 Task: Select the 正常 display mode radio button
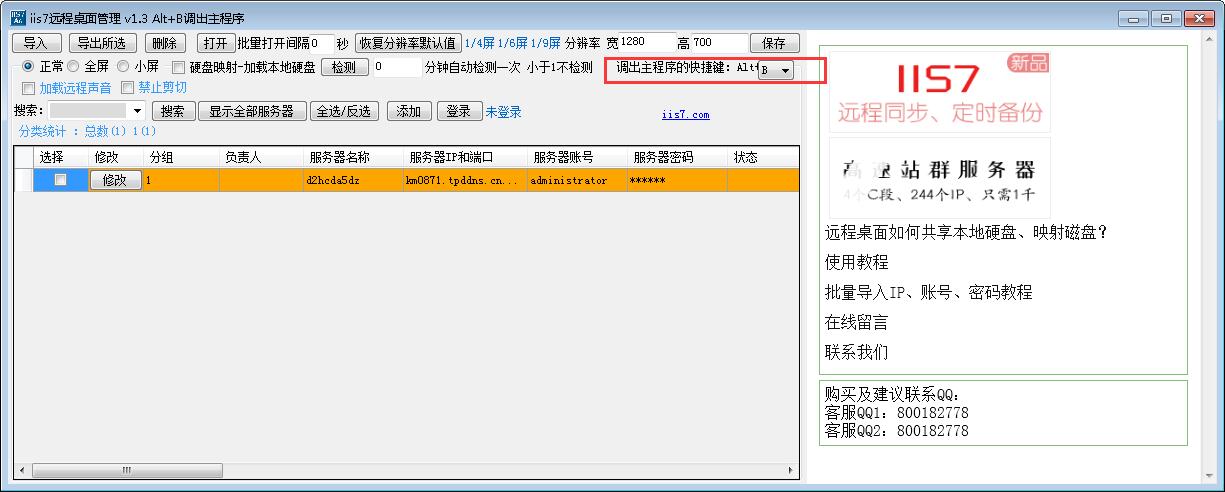(28, 67)
